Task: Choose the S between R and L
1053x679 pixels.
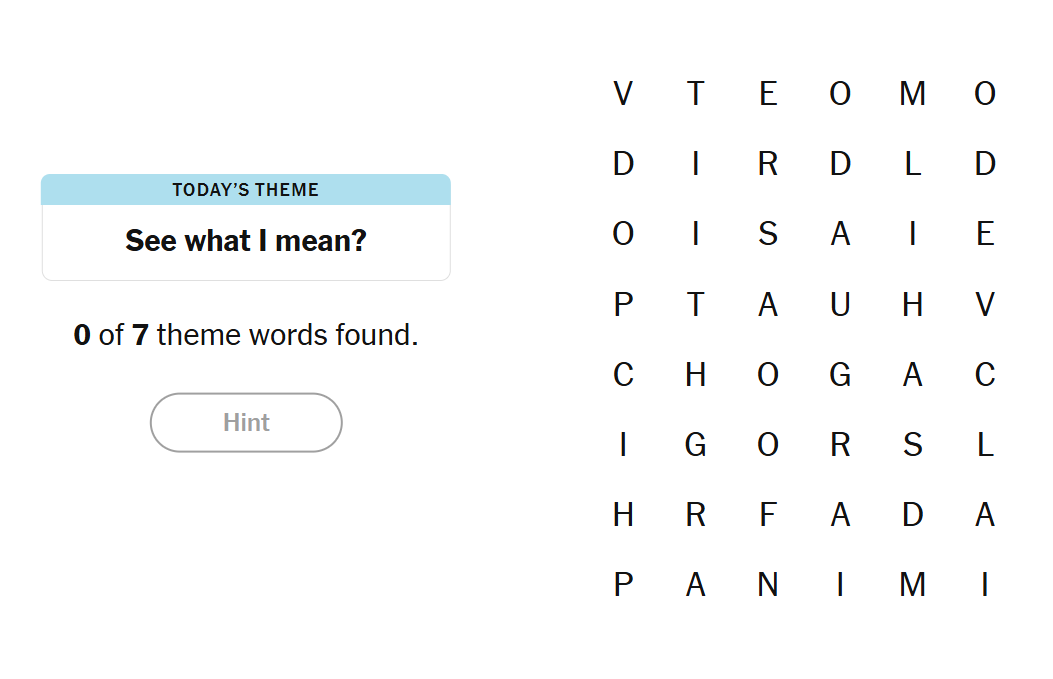Action: pyautogui.click(x=912, y=444)
